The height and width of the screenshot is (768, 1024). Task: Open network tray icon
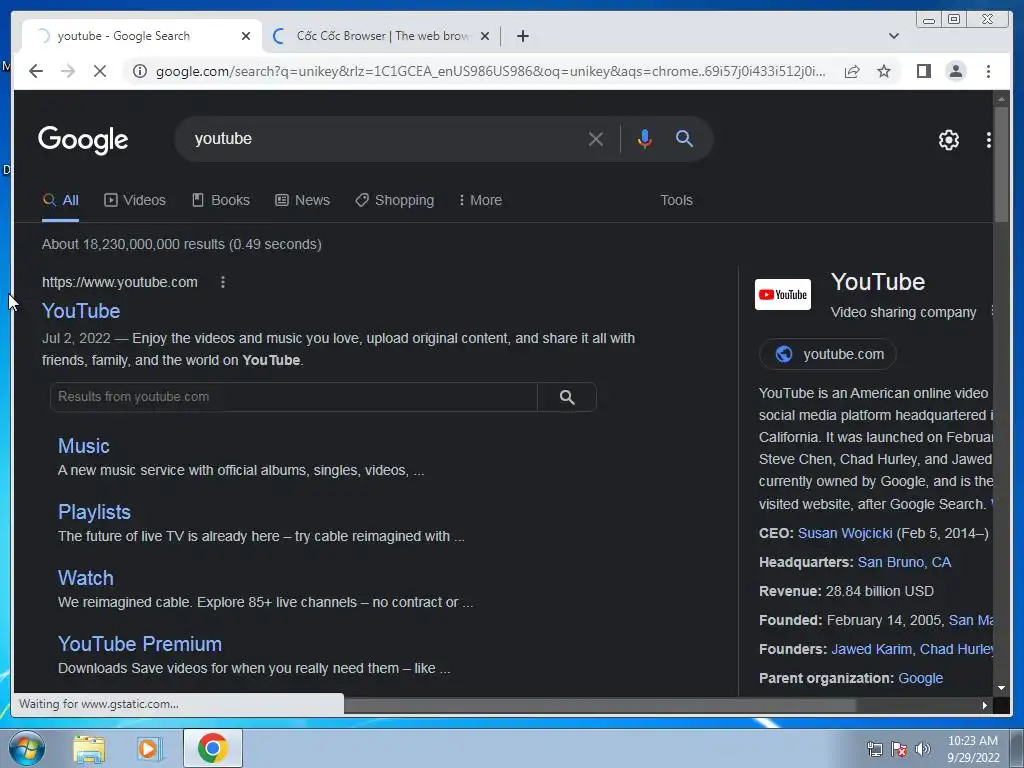pos(874,749)
